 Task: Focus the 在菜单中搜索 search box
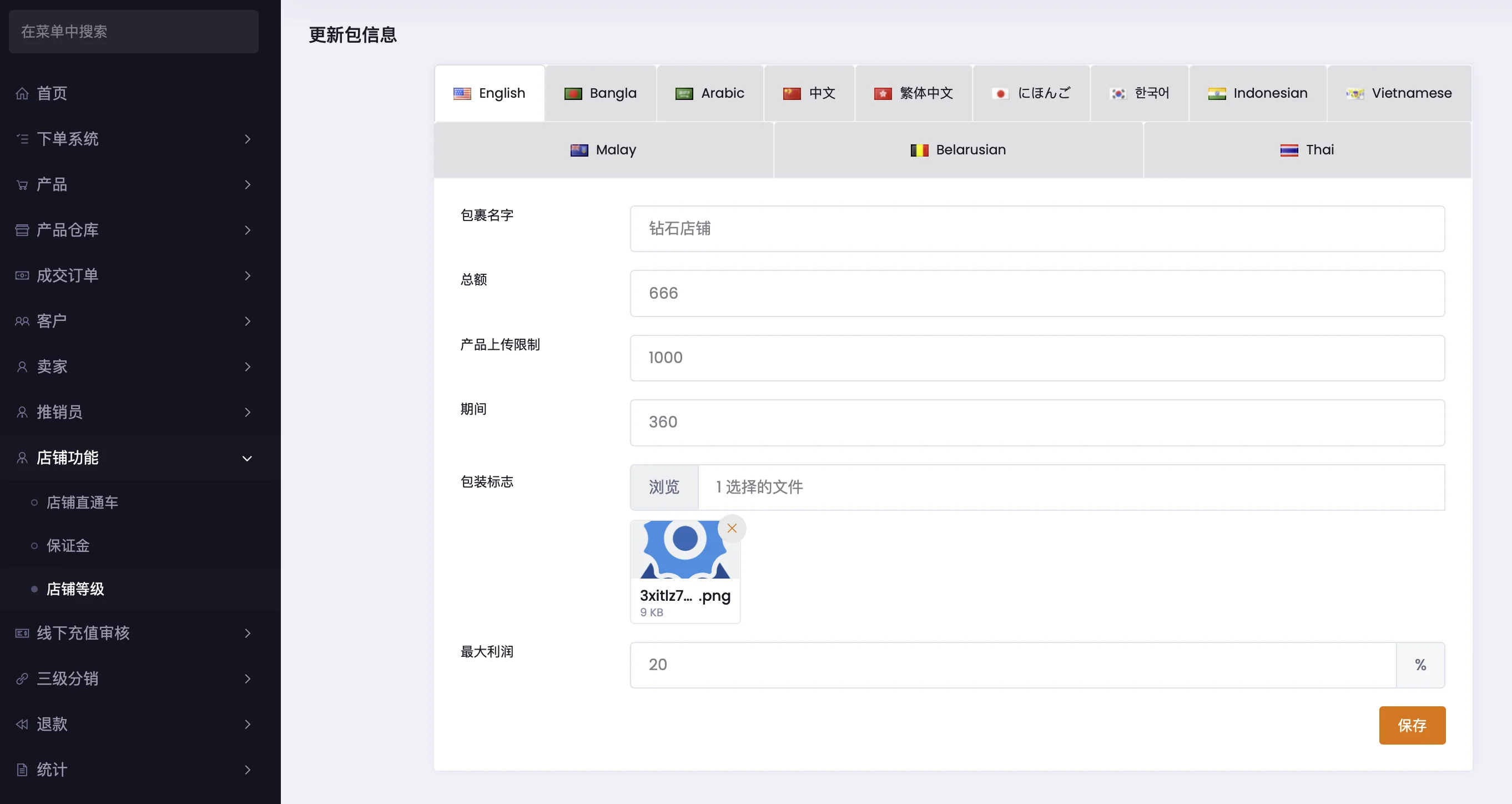pyautogui.click(x=133, y=32)
